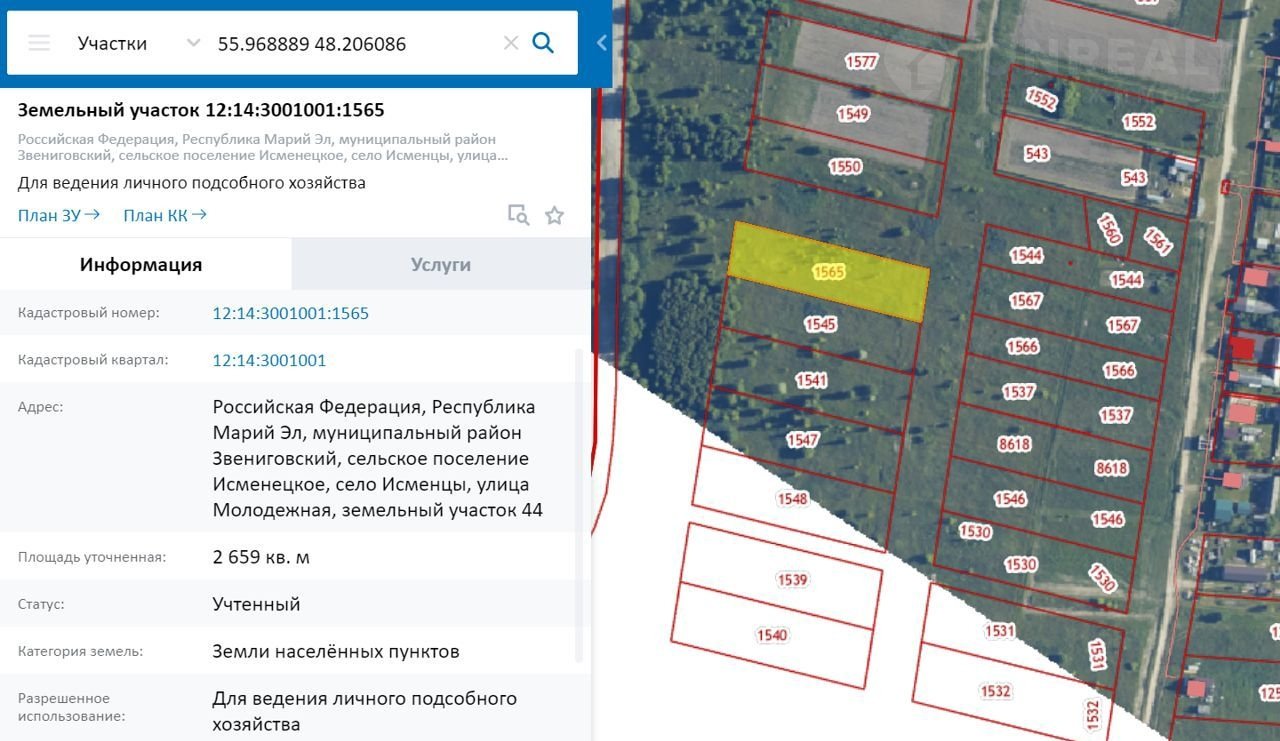The height and width of the screenshot is (741, 1280).
Task: Click the info panel vertical scrollbar
Action: tap(580, 500)
